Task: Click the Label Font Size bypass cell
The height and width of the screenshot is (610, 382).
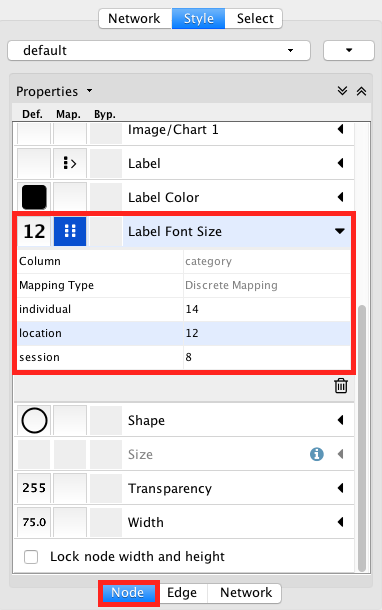Action: click(106, 231)
